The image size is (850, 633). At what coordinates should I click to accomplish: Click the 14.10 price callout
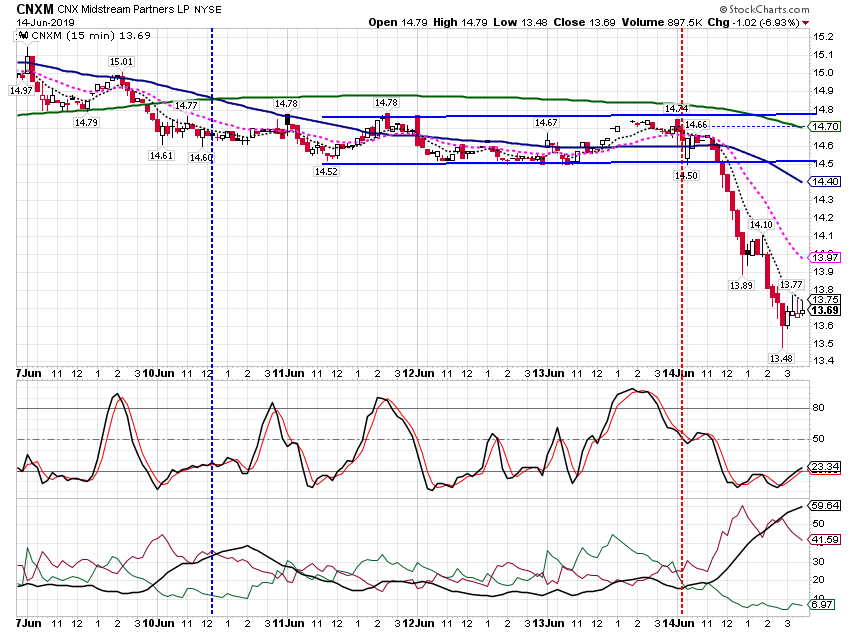761,224
